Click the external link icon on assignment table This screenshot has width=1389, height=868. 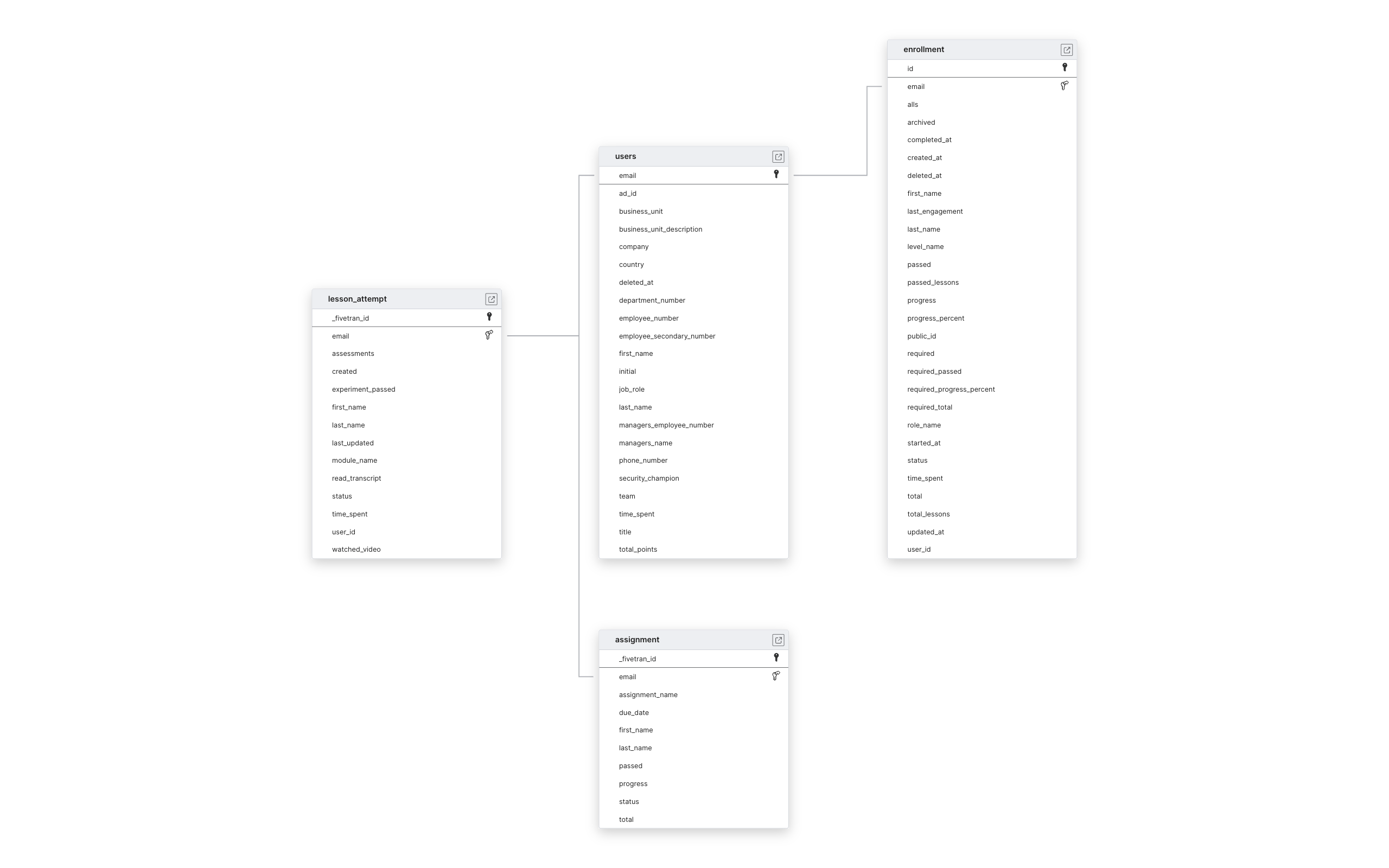[x=778, y=640]
